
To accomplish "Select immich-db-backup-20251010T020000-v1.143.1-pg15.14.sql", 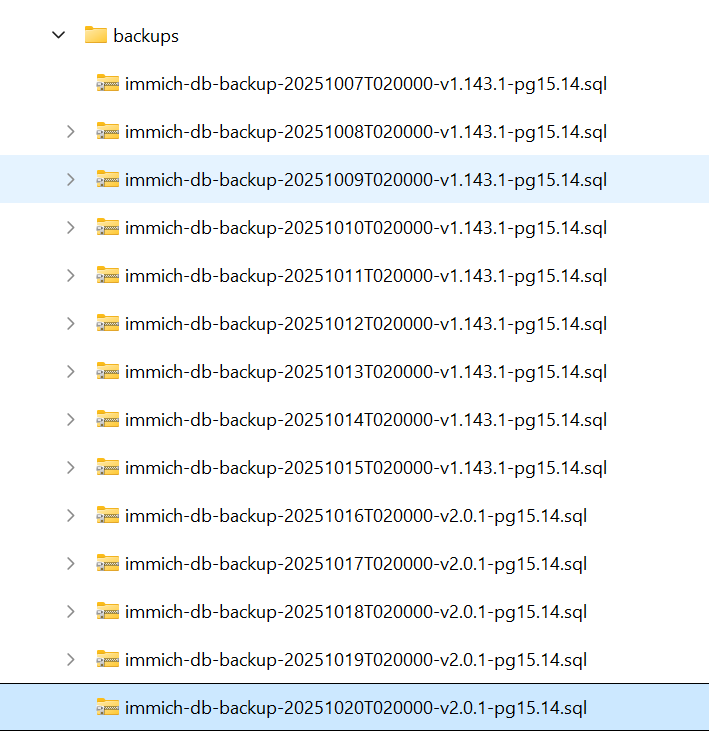I will coord(366,228).
